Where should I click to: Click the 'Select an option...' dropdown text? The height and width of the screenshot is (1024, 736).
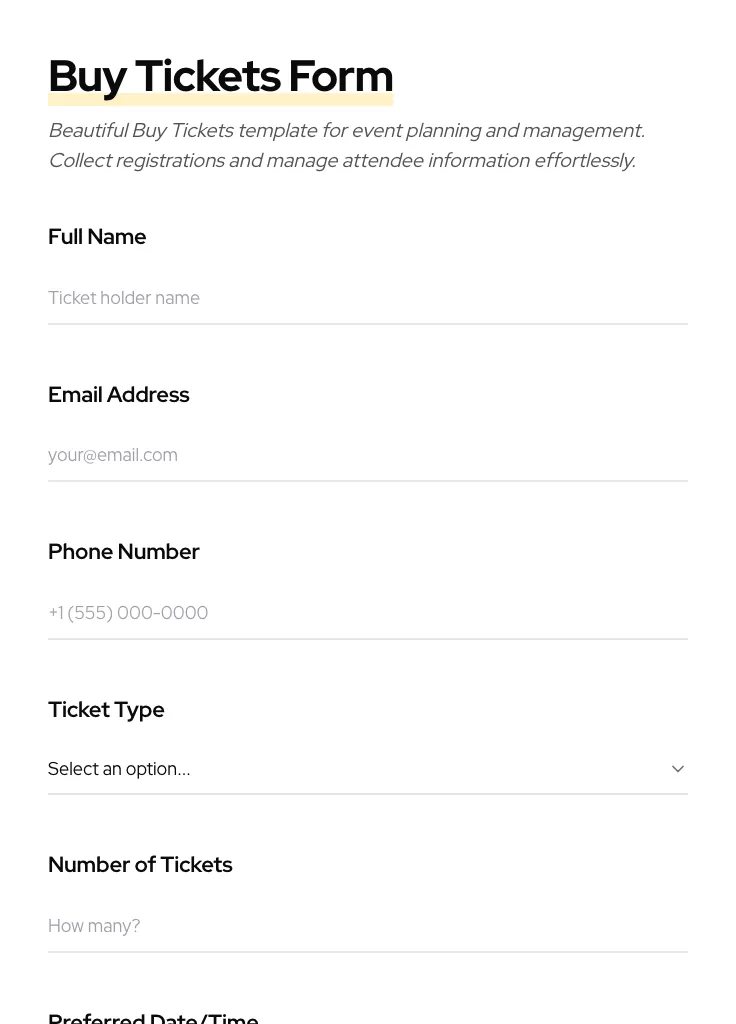point(119,769)
